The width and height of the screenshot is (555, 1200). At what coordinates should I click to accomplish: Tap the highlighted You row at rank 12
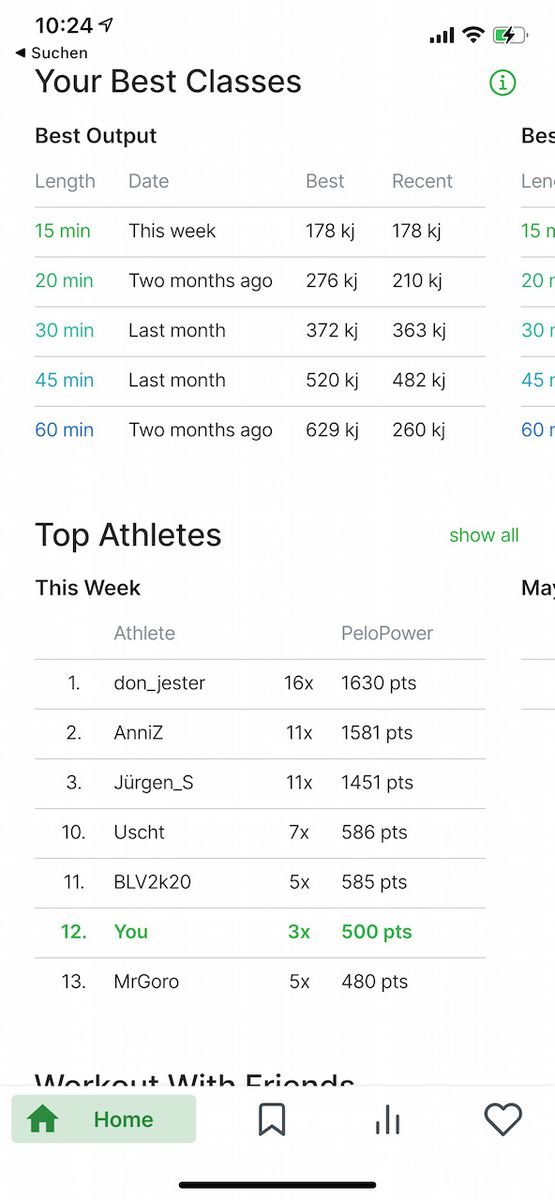click(260, 932)
